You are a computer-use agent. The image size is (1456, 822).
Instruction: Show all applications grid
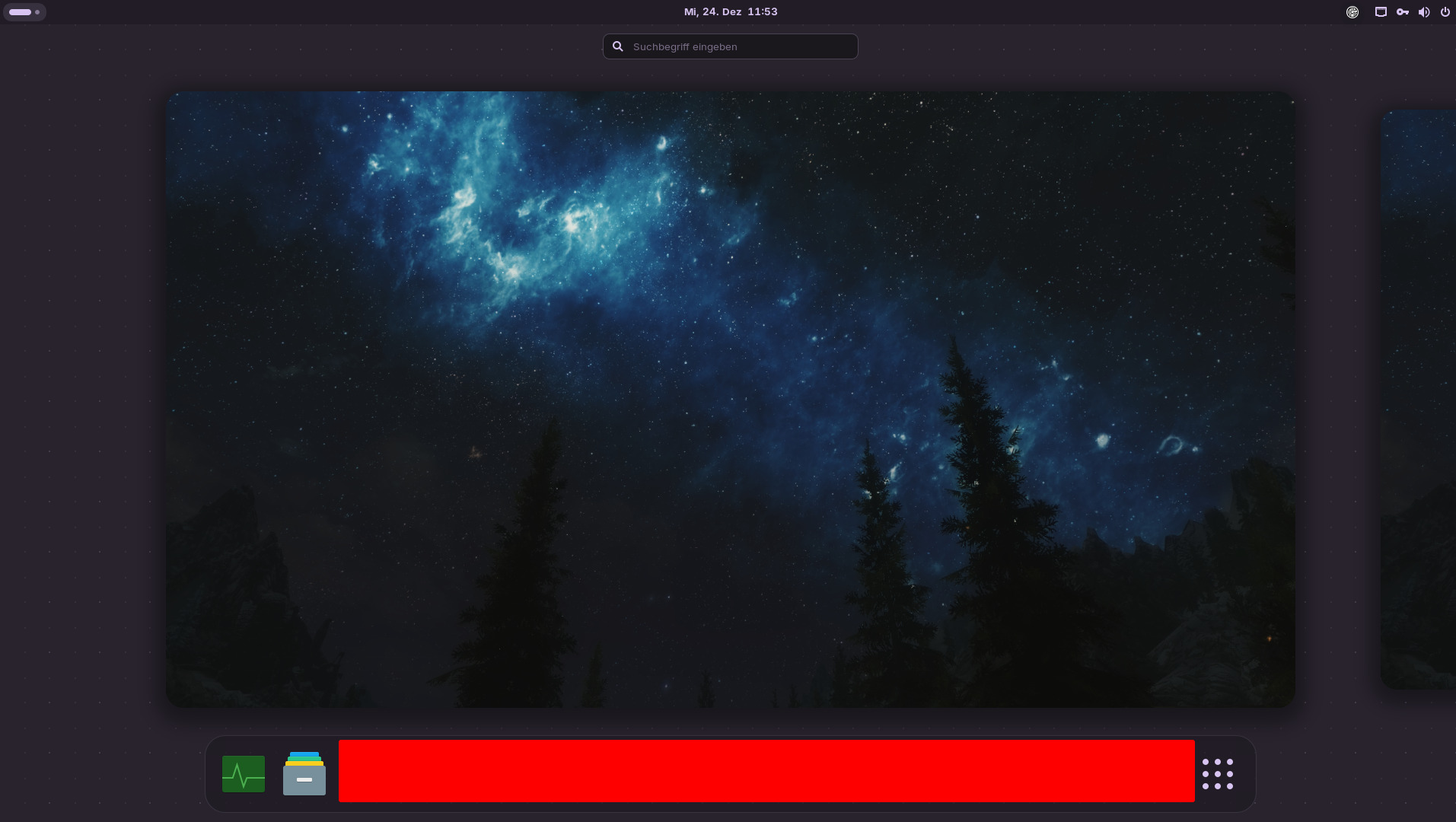click(x=1217, y=774)
